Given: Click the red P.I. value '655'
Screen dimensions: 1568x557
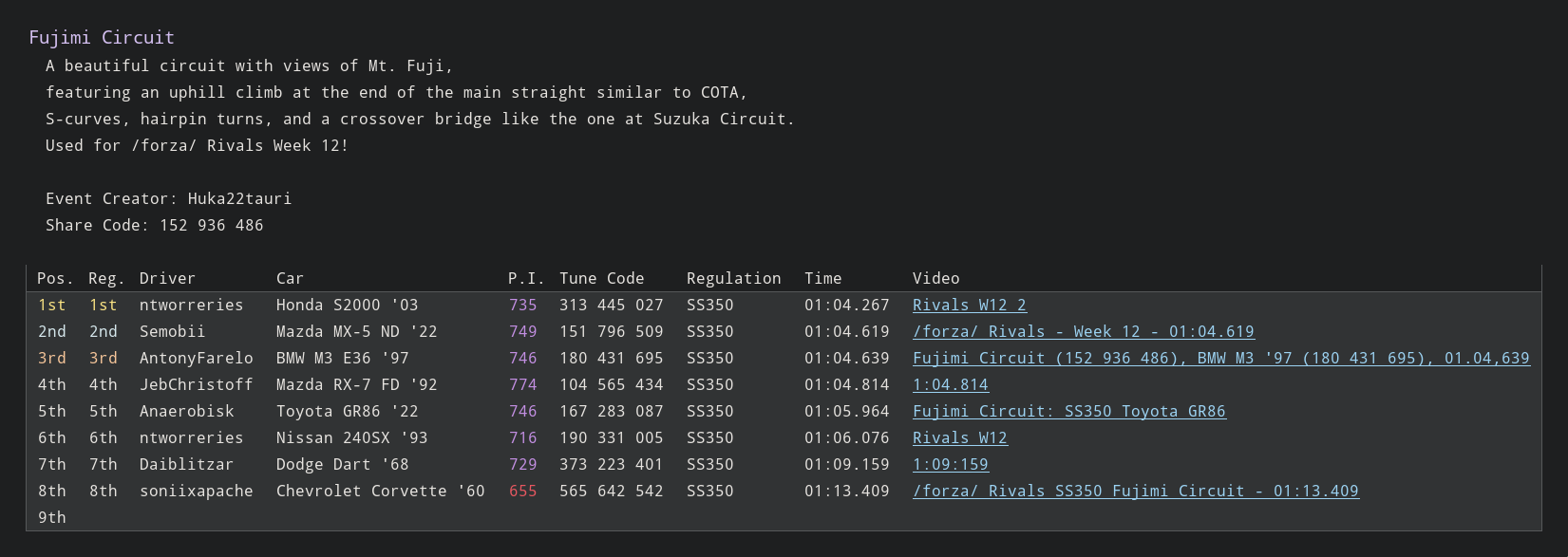Looking at the screenshot, I should pyautogui.click(x=522, y=491).
